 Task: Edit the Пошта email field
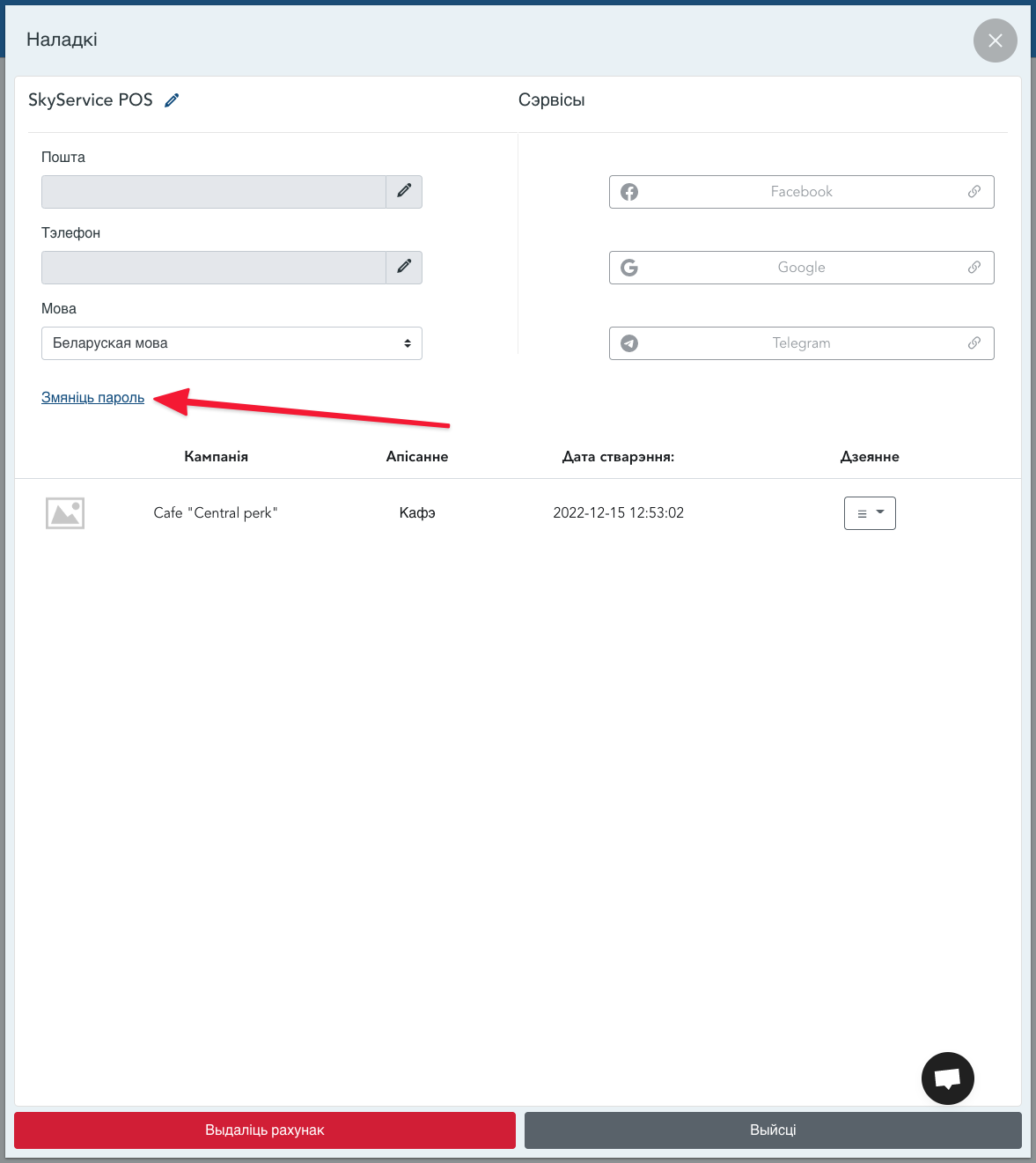tap(404, 191)
